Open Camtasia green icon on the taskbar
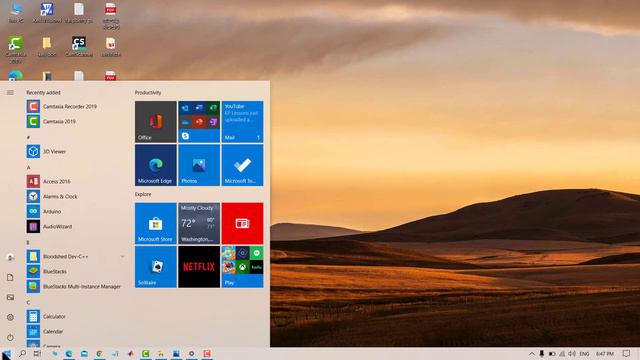Viewport: 640px width, 360px height. point(145,353)
